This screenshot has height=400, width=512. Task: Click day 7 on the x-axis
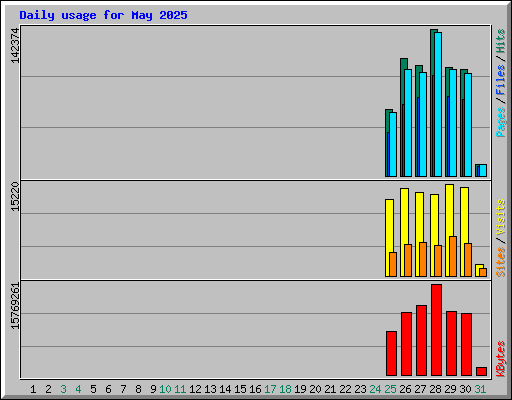coord(123,389)
